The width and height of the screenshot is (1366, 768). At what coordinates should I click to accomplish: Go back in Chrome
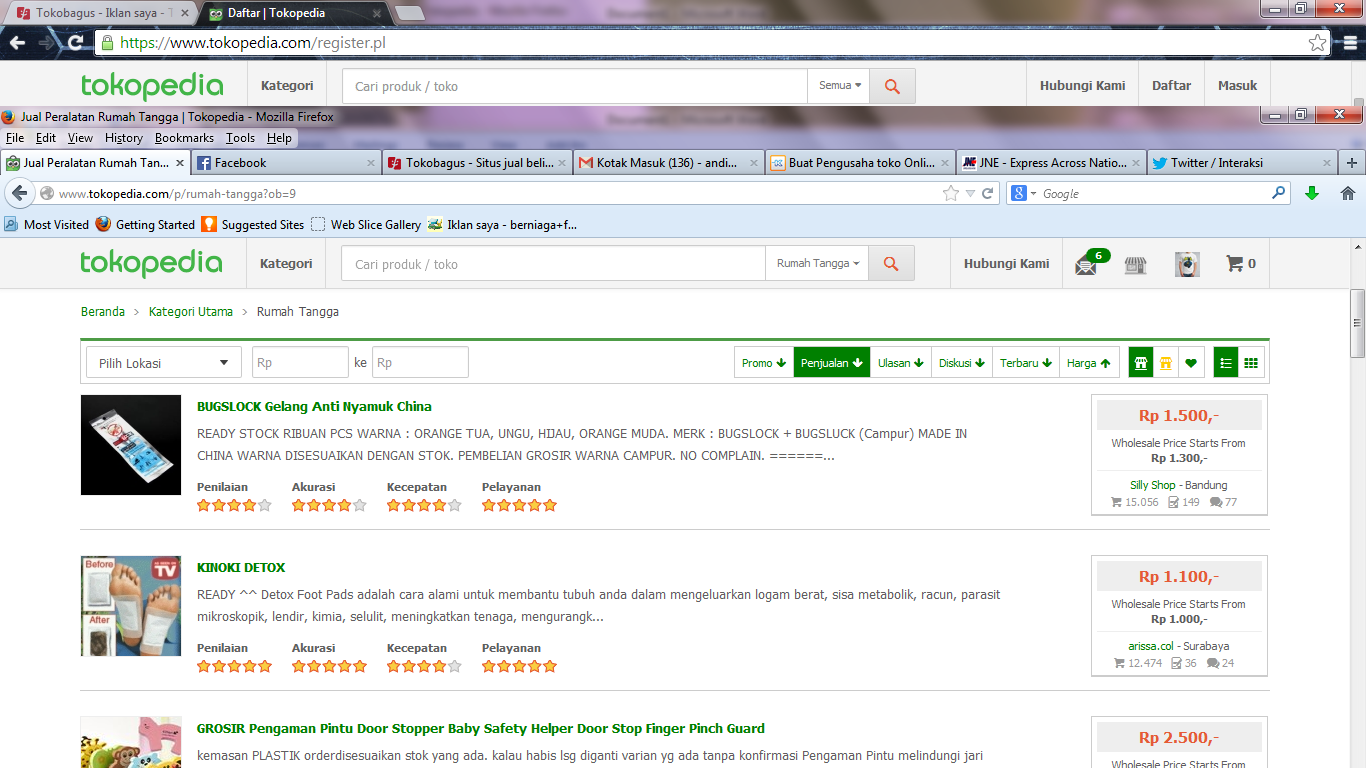click(x=17, y=43)
